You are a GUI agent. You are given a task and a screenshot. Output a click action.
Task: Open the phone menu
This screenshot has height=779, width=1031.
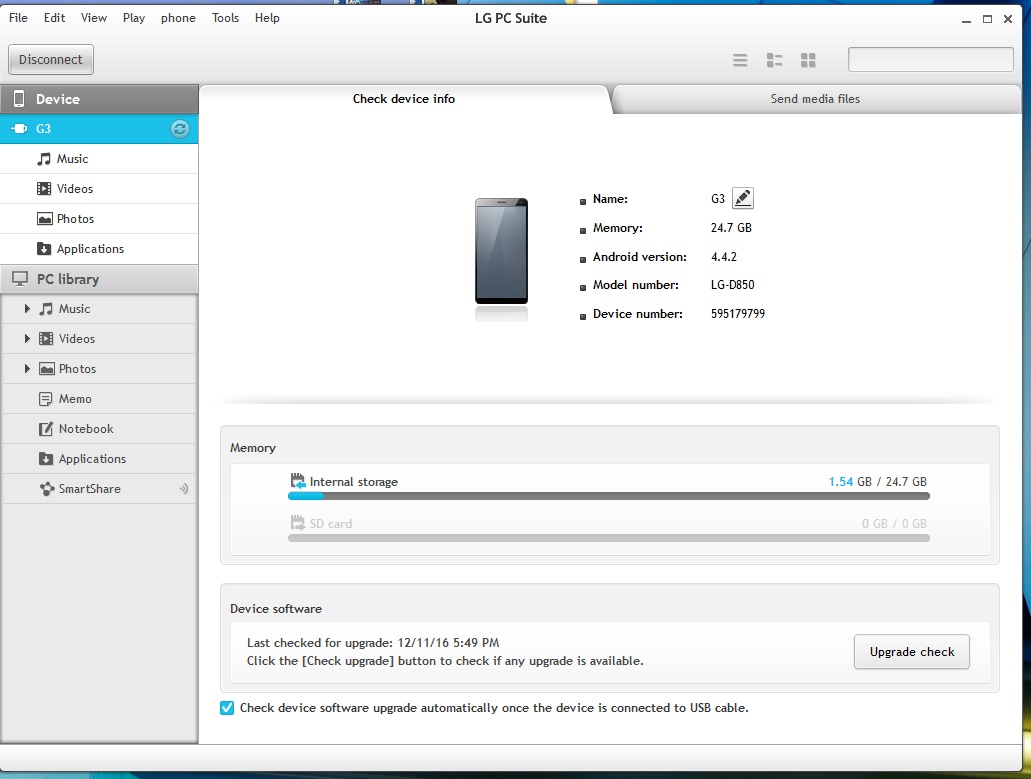178,18
